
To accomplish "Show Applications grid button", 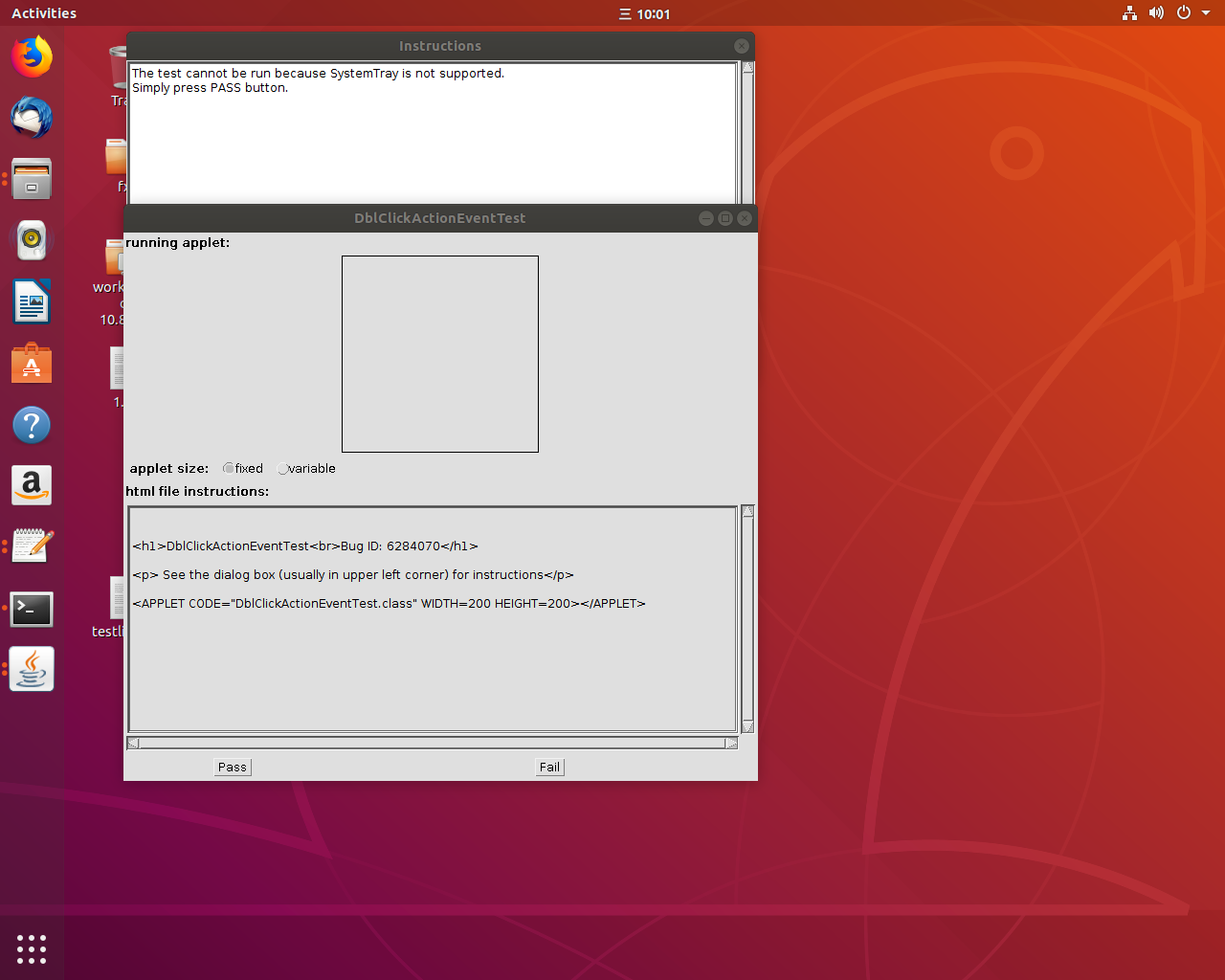I will click(32, 948).
